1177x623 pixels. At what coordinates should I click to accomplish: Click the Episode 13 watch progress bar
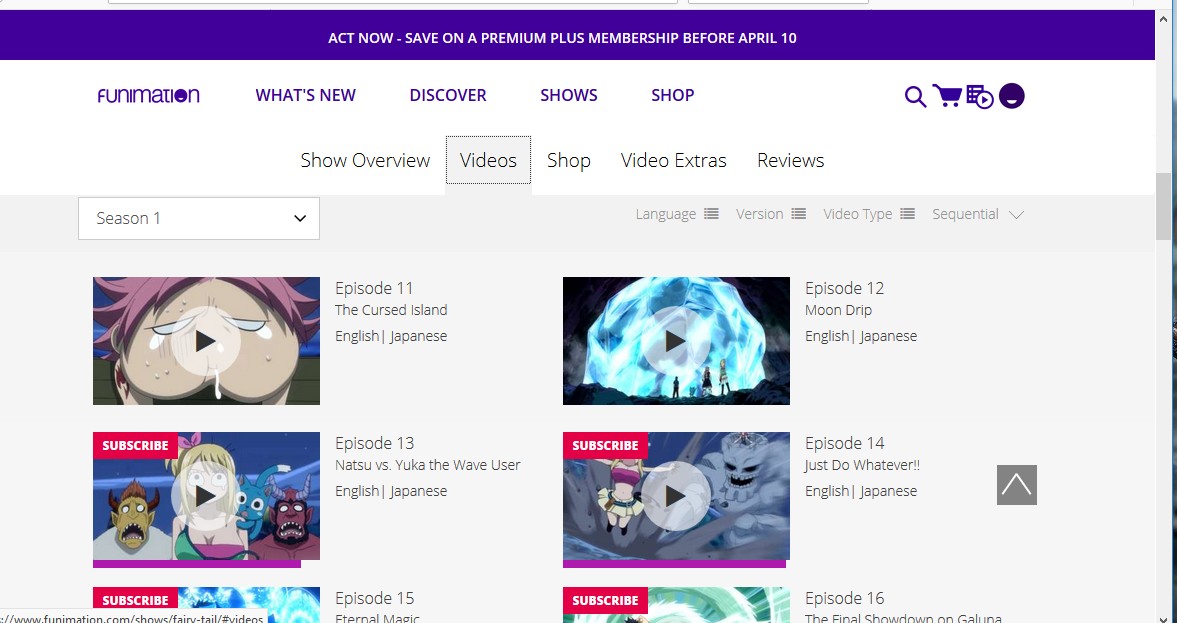(x=197, y=564)
